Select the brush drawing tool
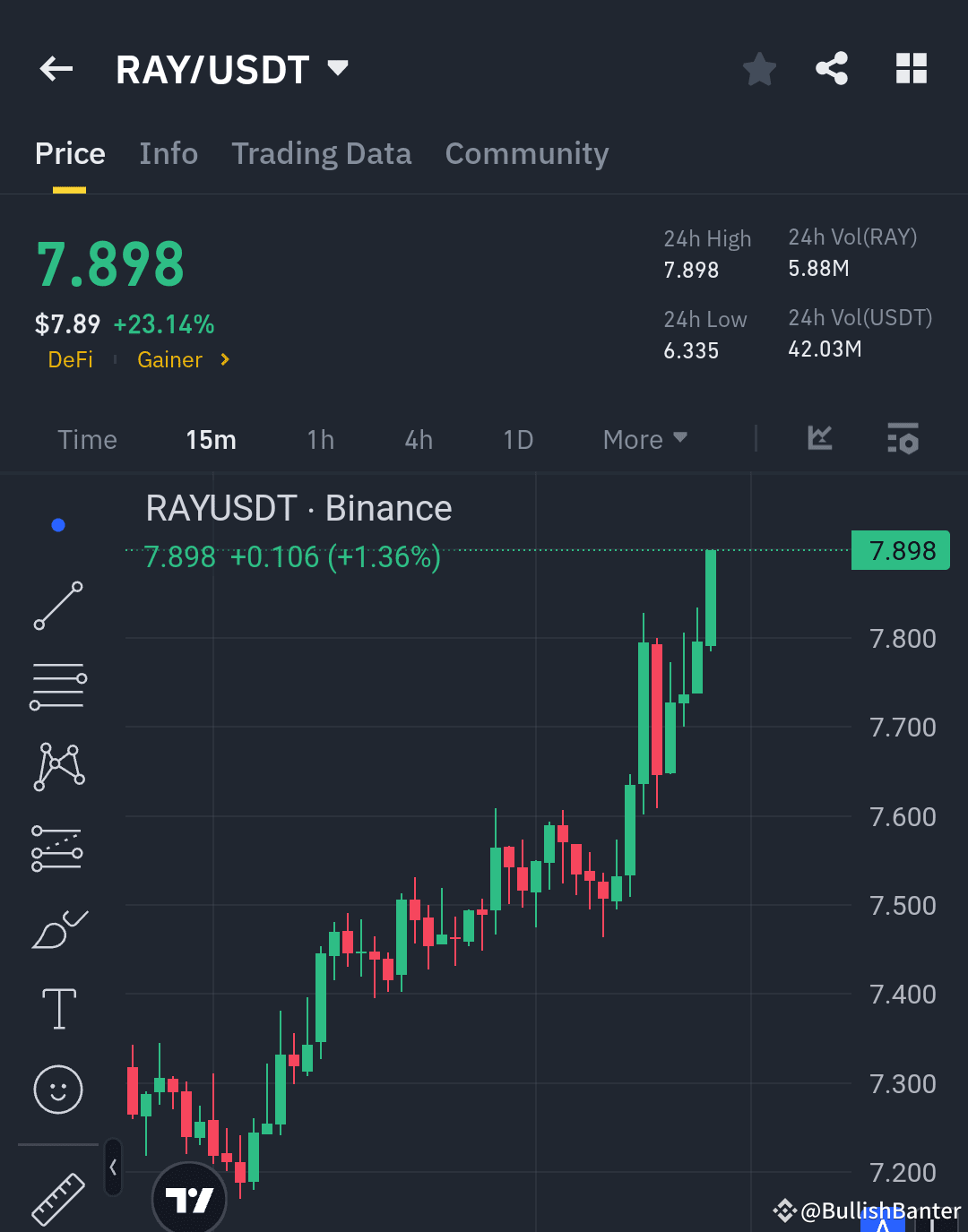The width and height of the screenshot is (968, 1232). click(59, 929)
